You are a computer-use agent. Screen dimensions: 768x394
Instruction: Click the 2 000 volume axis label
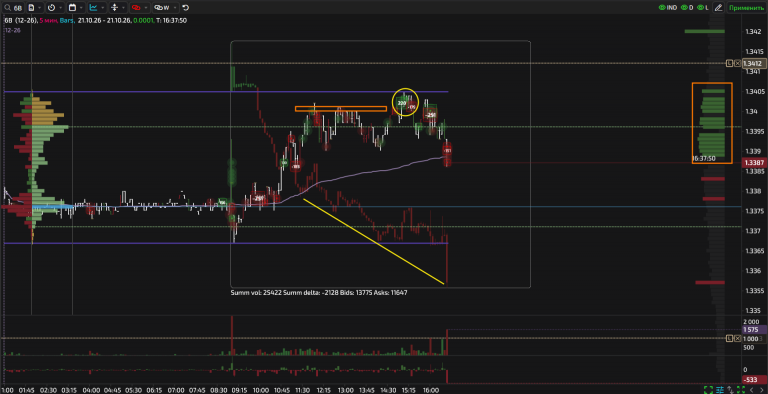pos(752,322)
